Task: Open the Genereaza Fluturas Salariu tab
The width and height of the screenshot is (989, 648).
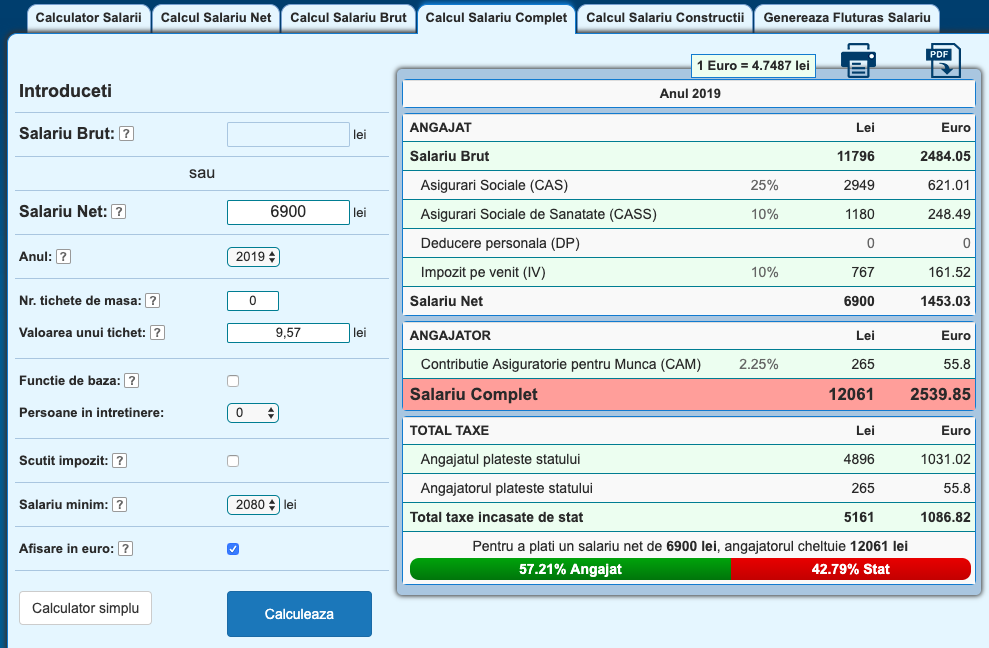Action: pyautogui.click(x=846, y=18)
